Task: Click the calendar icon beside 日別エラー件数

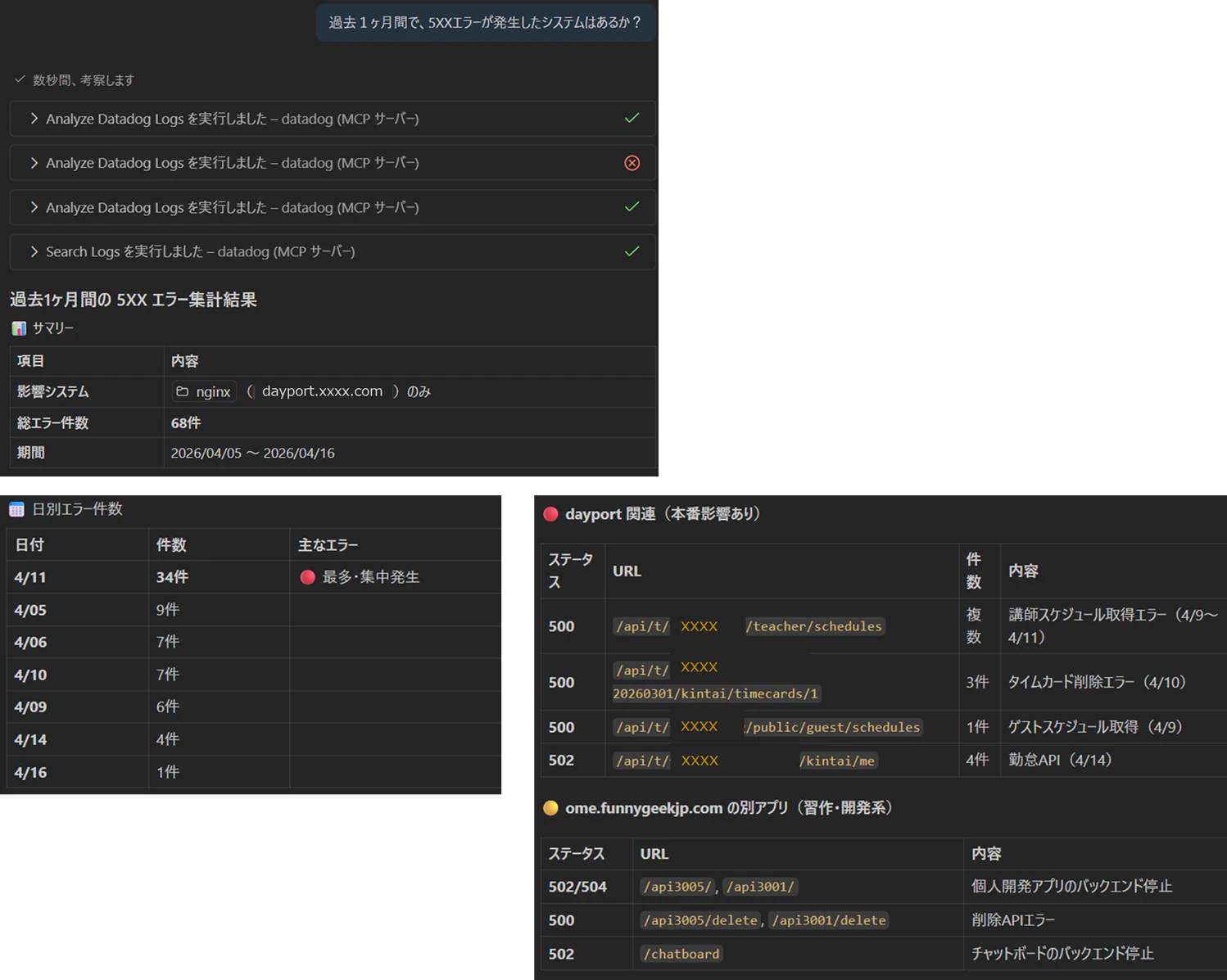Action: (x=16, y=509)
